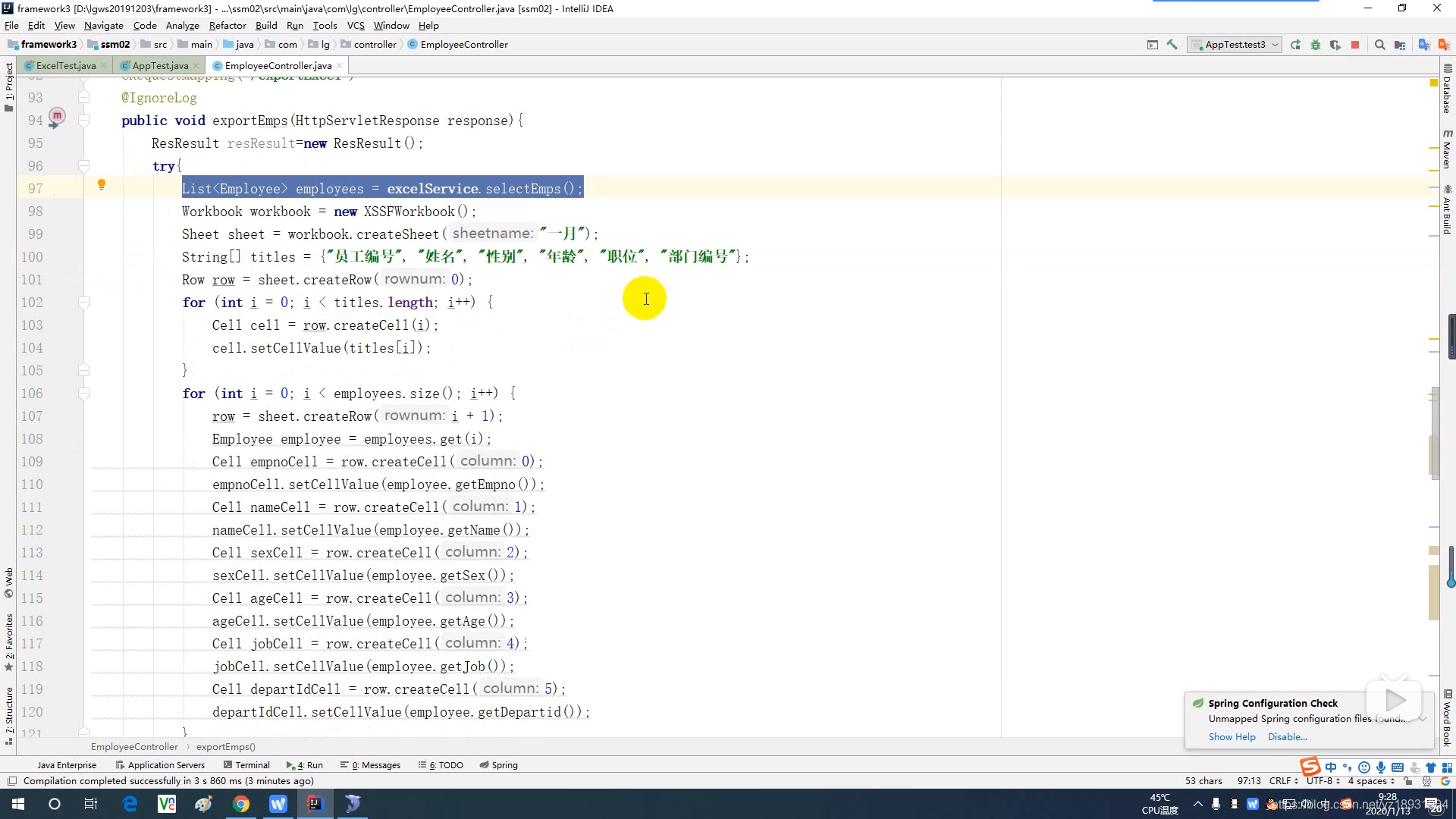1456x819 pixels.
Task: Toggle the Project tool window
Action: [8, 83]
